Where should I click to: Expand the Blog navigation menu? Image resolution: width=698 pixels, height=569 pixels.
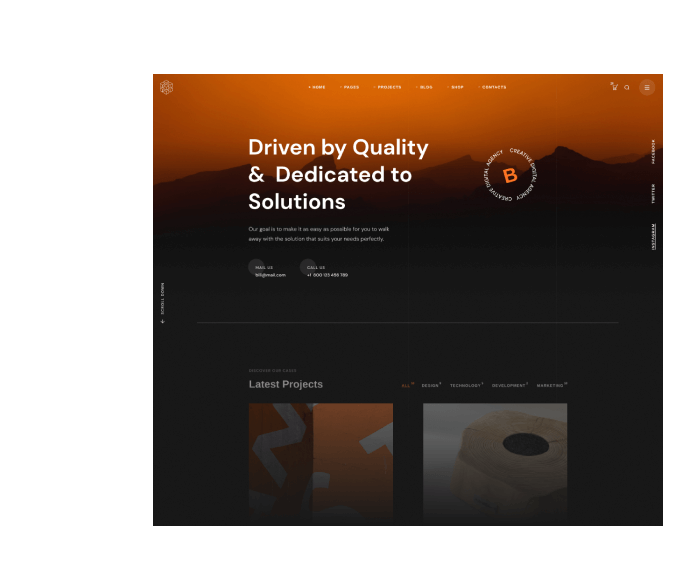tap(425, 88)
